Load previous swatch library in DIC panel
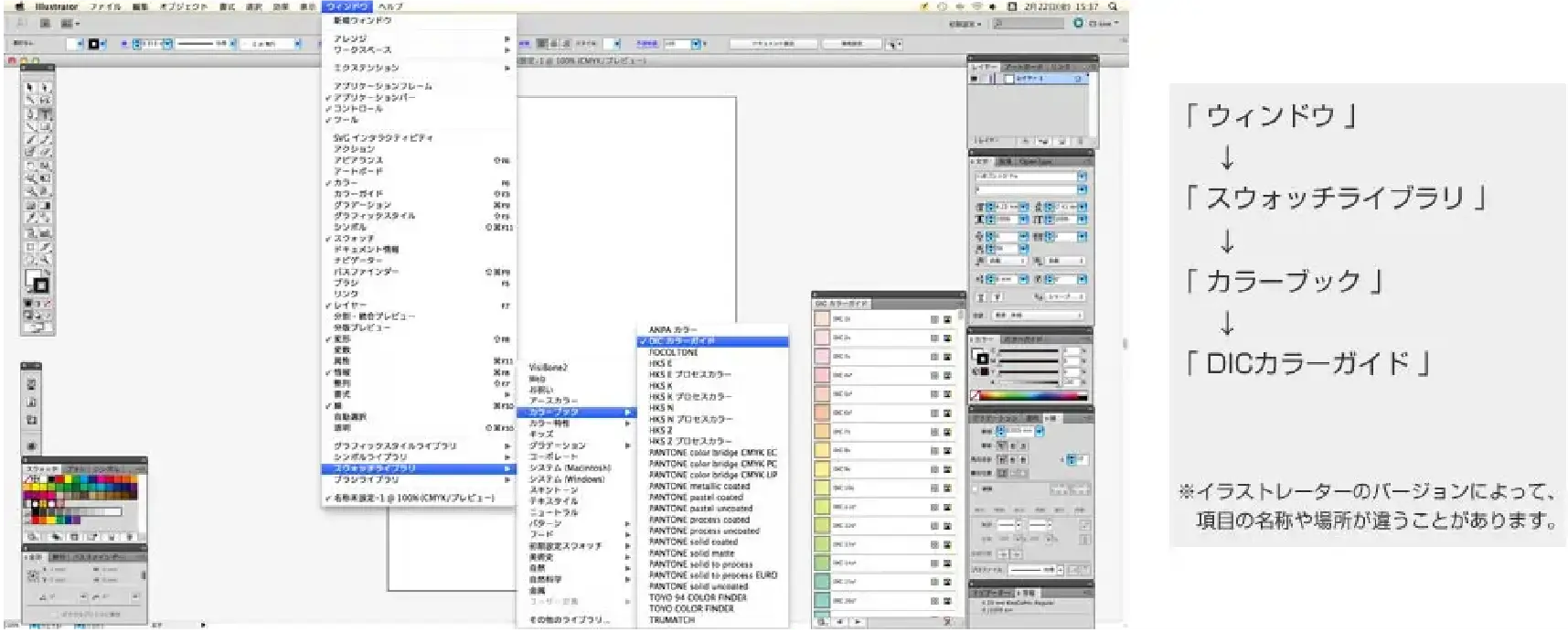 (x=838, y=622)
